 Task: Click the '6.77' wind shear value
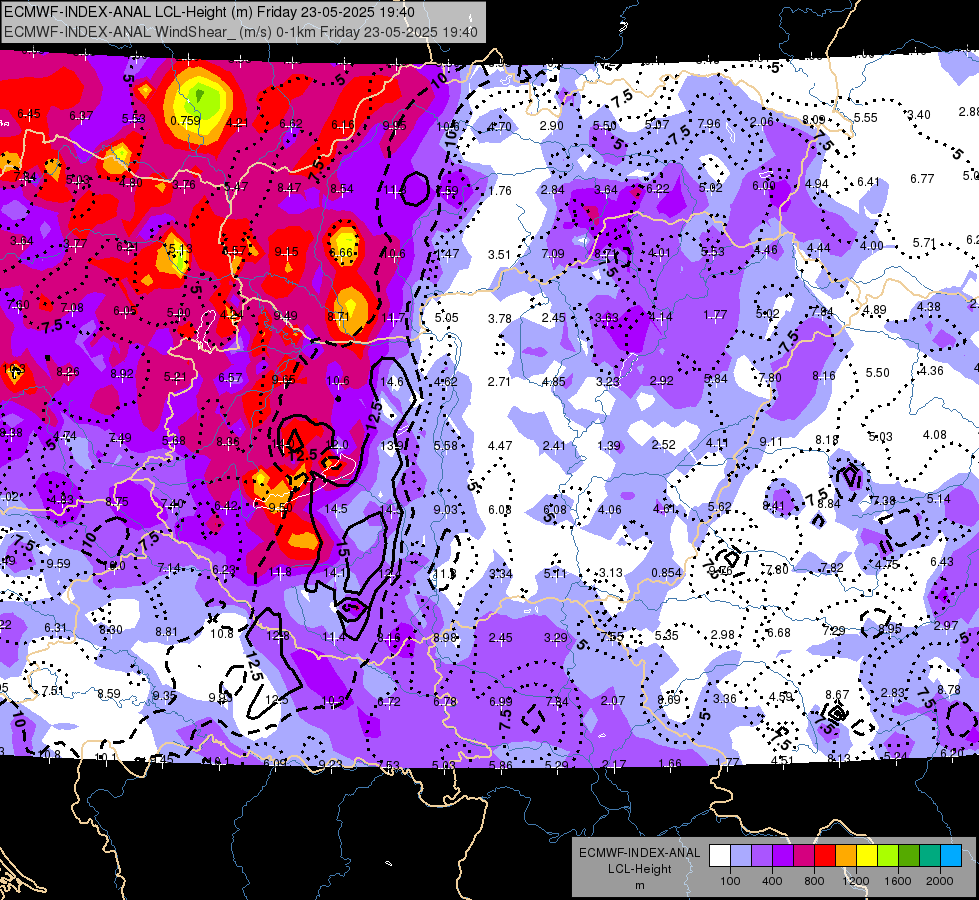(x=922, y=179)
